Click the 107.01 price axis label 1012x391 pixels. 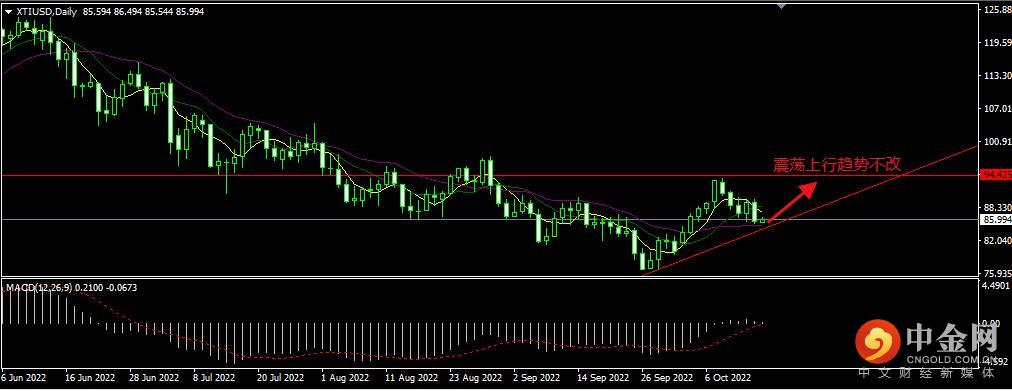point(997,109)
